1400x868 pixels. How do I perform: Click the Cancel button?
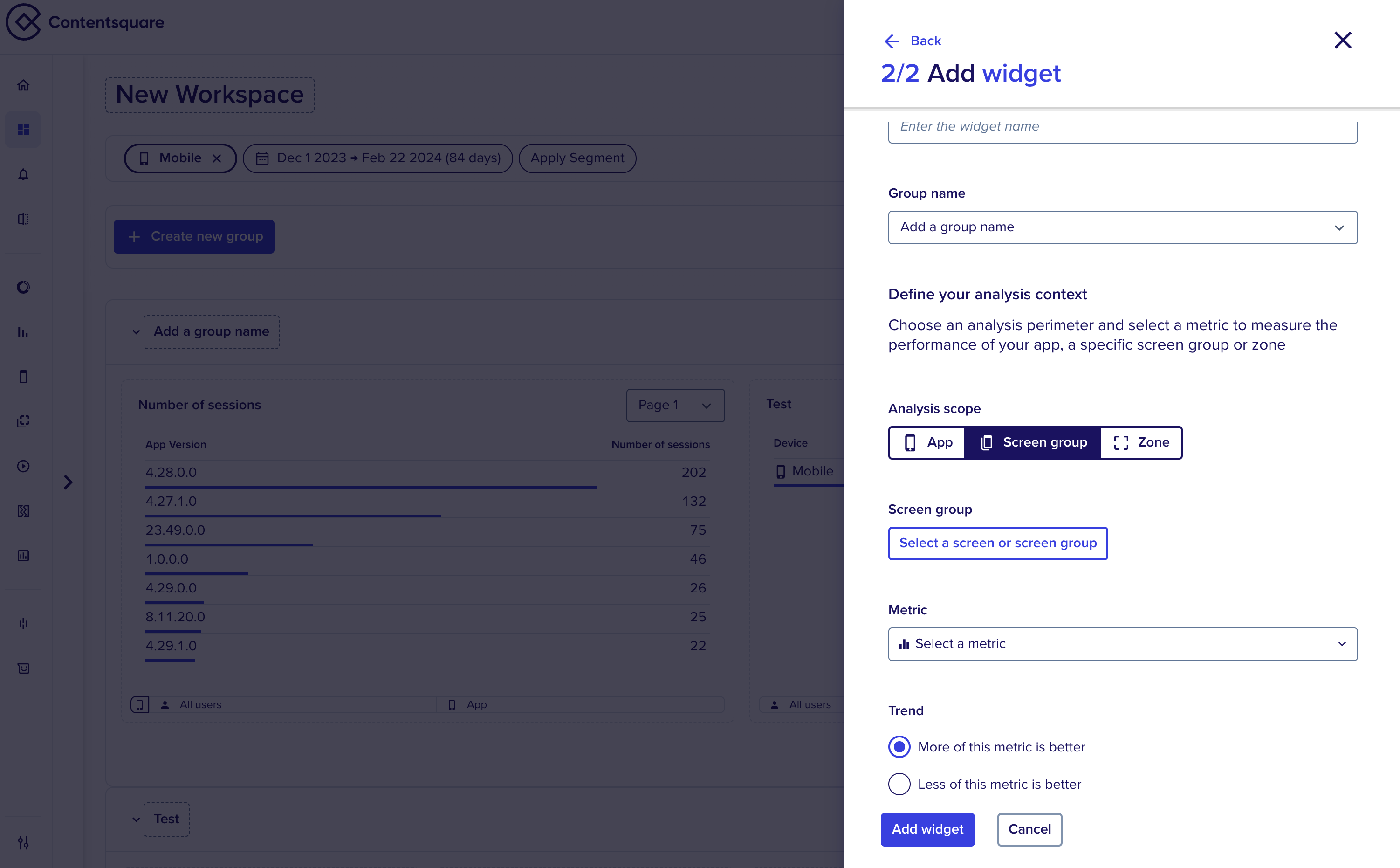click(x=1029, y=829)
